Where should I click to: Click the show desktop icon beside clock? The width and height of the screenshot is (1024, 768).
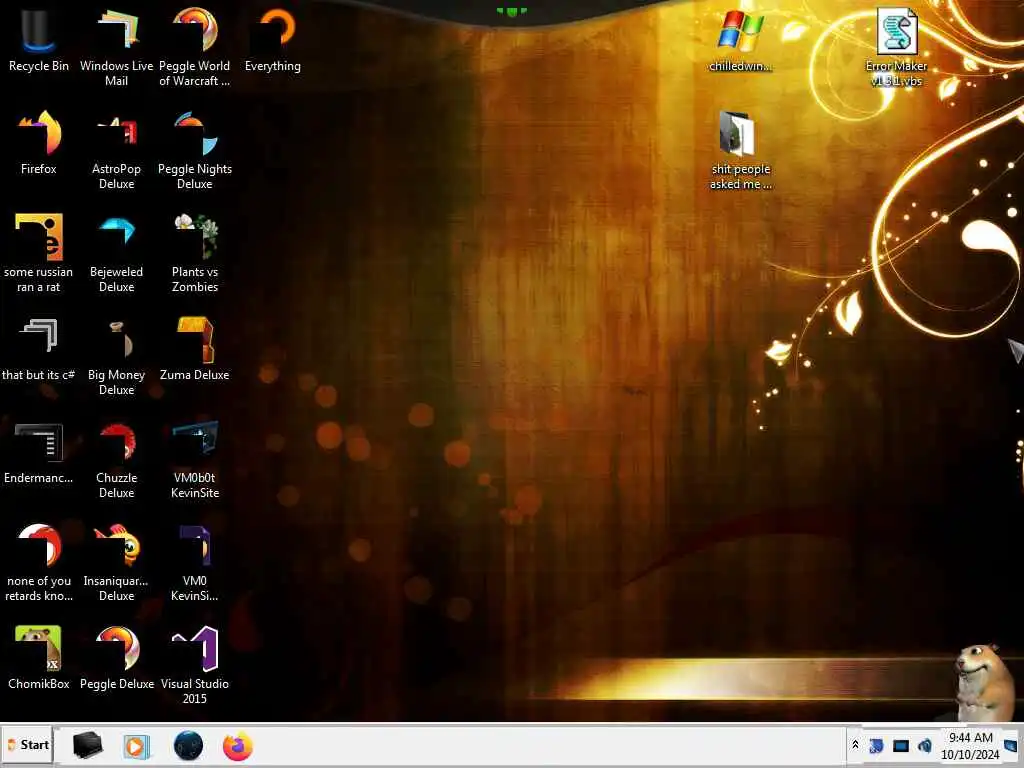point(1011,745)
